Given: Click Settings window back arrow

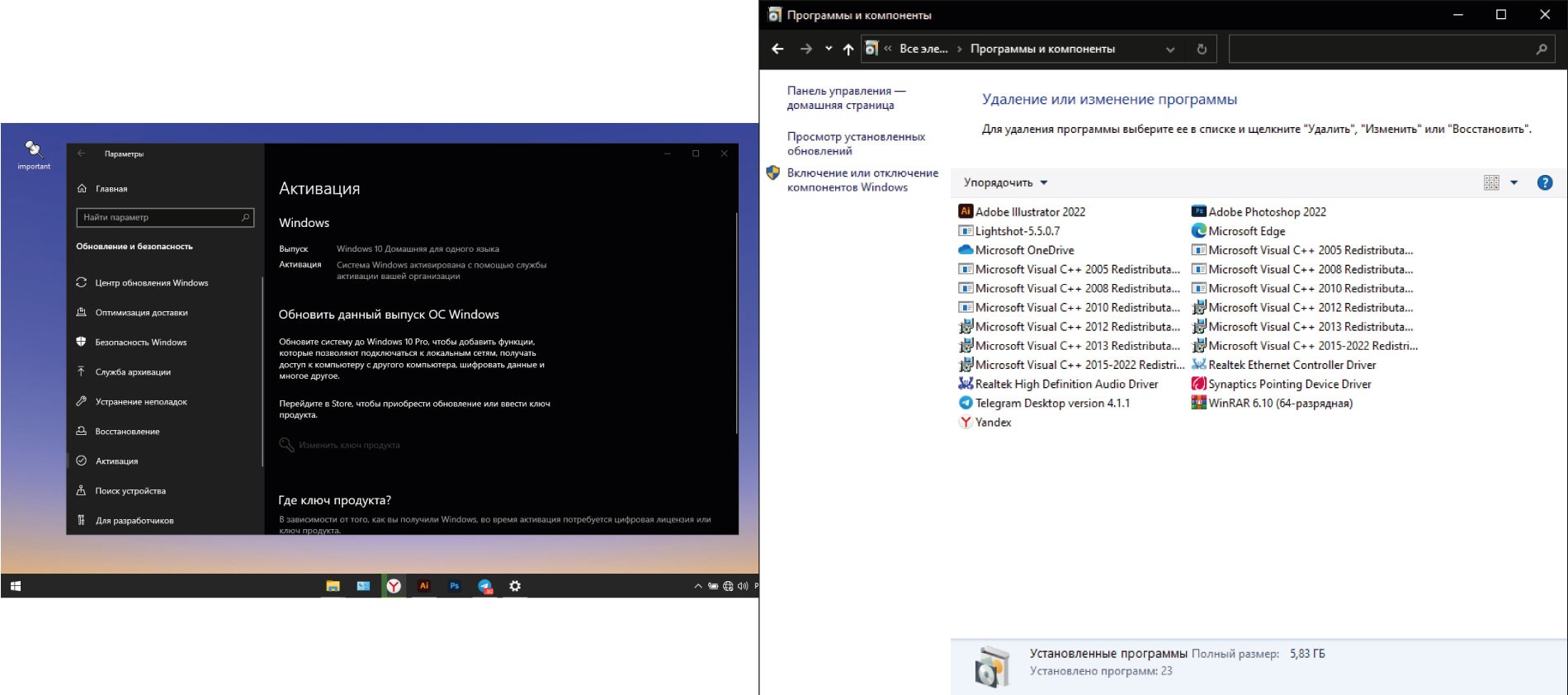Looking at the screenshot, I should coord(81,154).
